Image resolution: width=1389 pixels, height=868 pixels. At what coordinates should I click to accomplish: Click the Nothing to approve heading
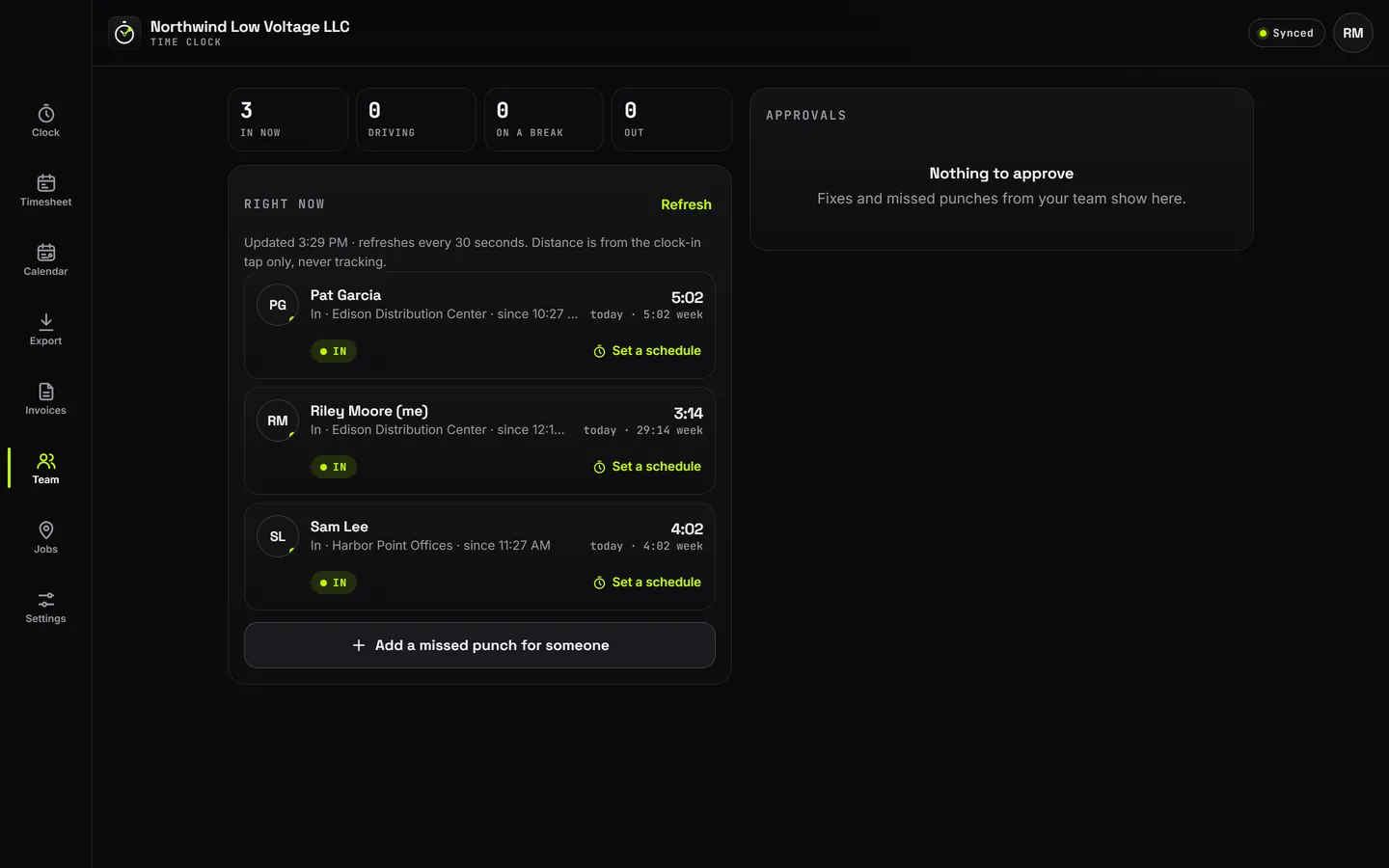click(x=1001, y=174)
